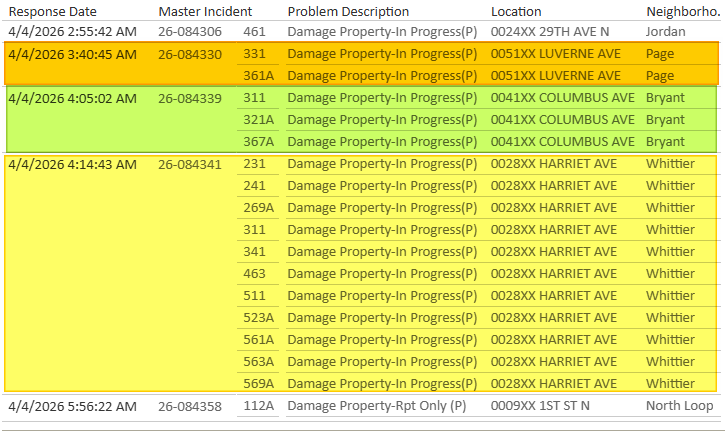Select unit 461 in the Jordan row
The image size is (725, 431).
pyautogui.click(x=254, y=31)
